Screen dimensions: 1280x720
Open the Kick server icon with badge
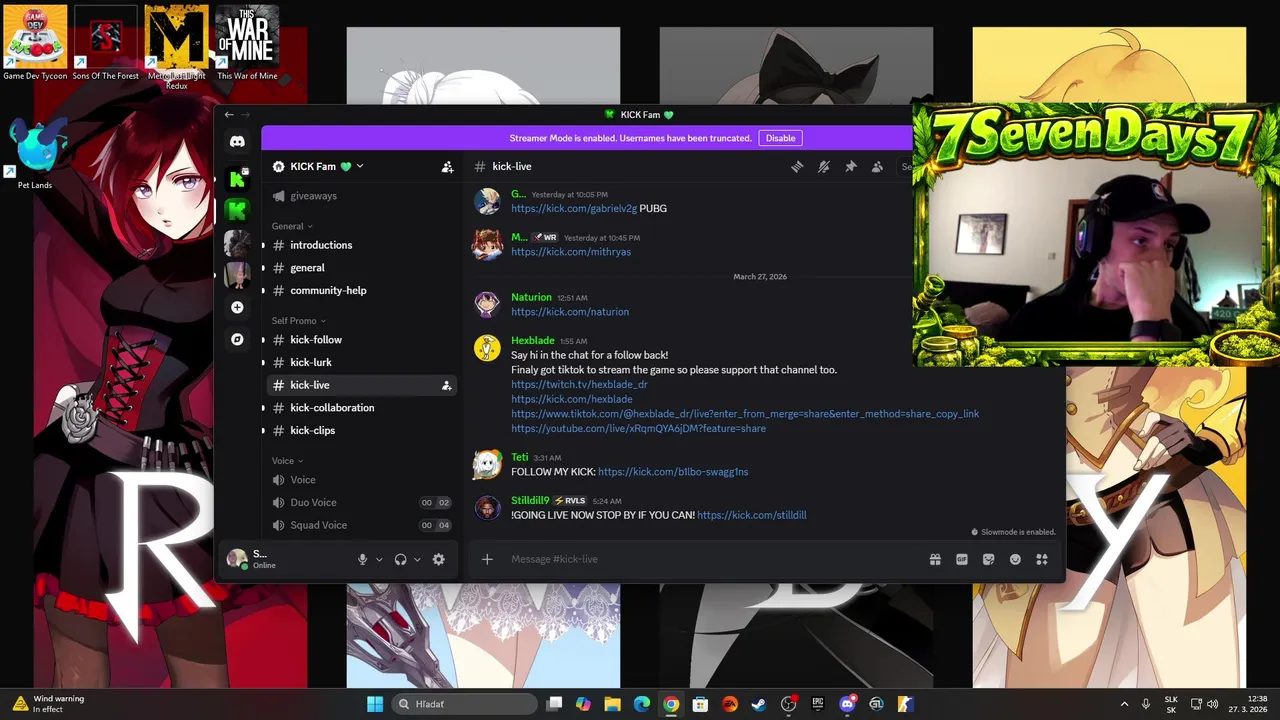pyautogui.click(x=237, y=179)
